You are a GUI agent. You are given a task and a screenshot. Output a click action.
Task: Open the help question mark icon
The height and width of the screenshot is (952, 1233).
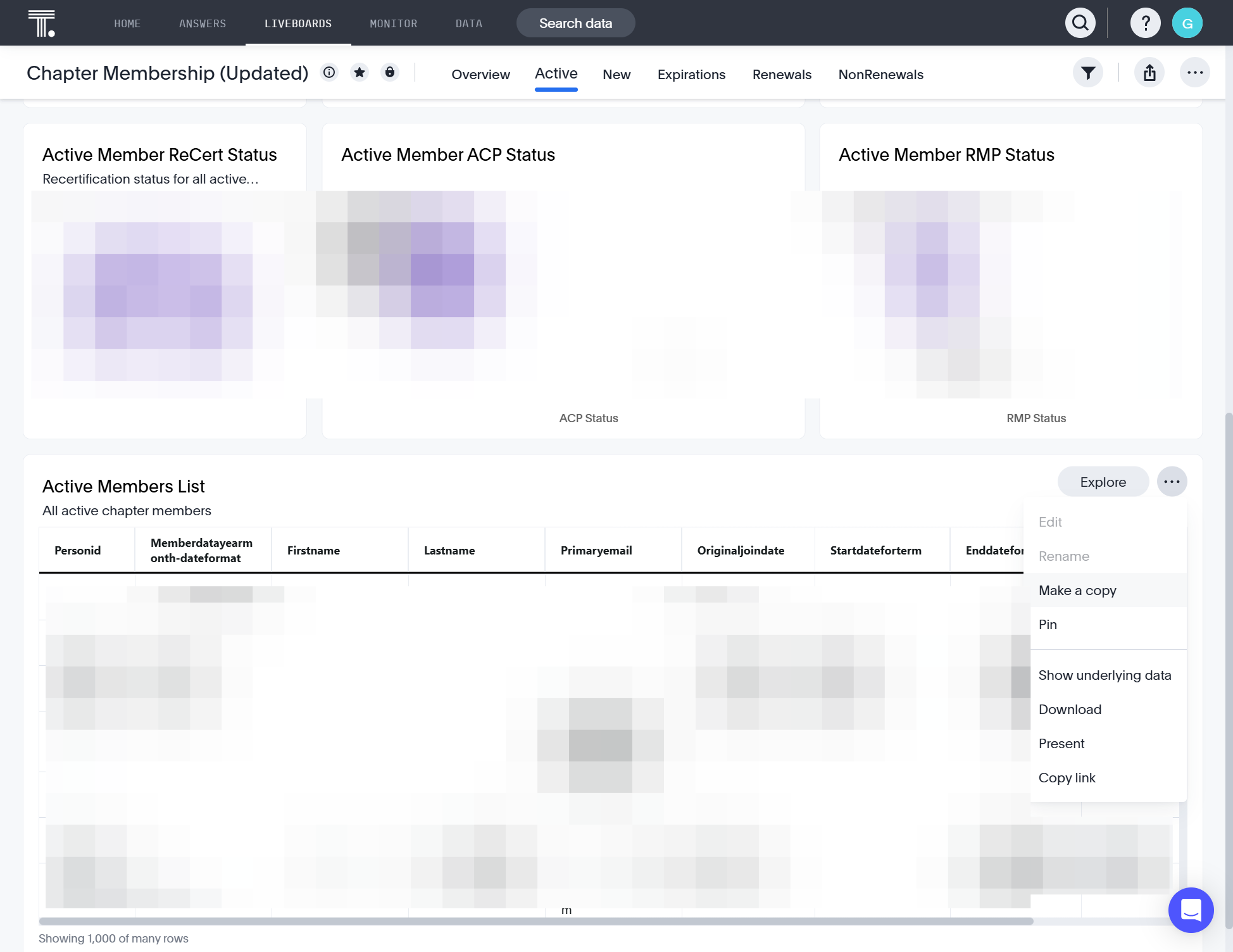(x=1146, y=23)
